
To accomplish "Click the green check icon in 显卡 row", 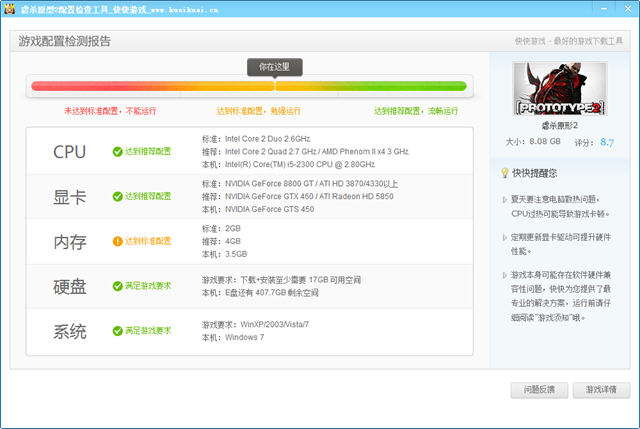I will pyautogui.click(x=118, y=196).
